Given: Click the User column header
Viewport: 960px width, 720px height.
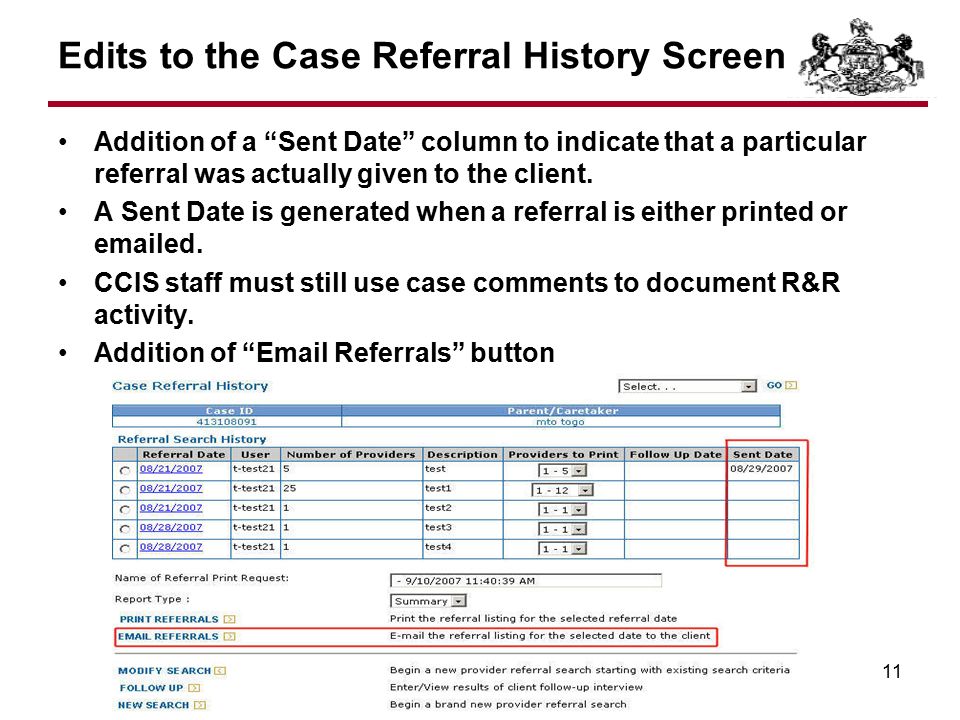Looking at the screenshot, I should point(255,454).
